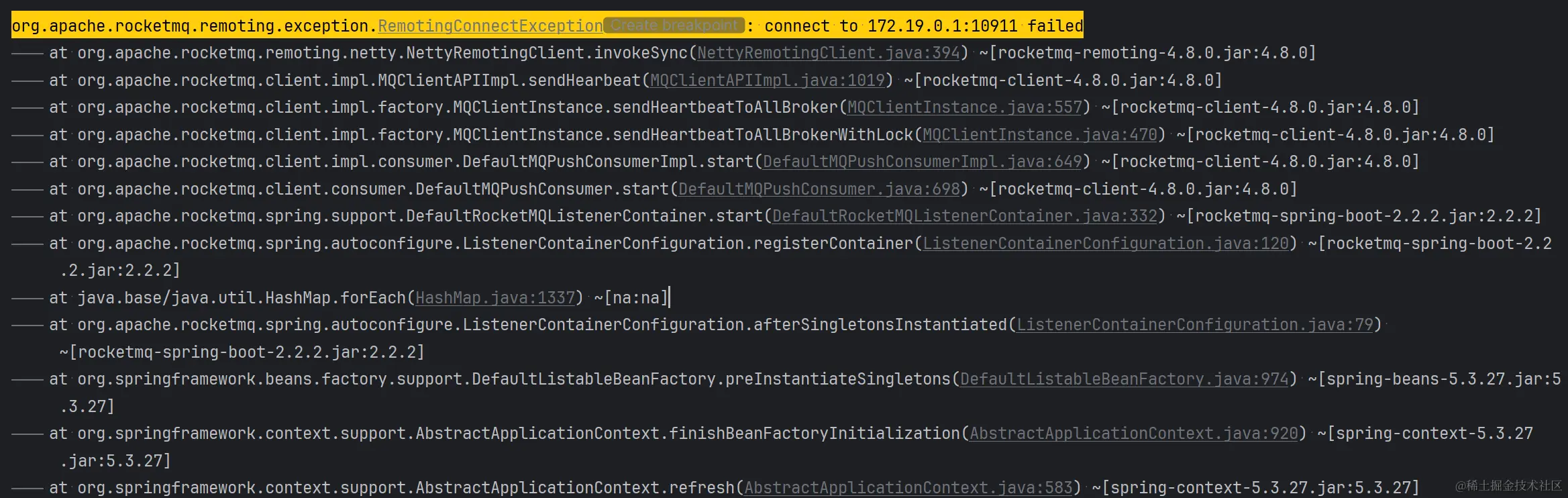Click the highlighted 'connect to 172.19.0.1:10911 failed' text

point(923,26)
